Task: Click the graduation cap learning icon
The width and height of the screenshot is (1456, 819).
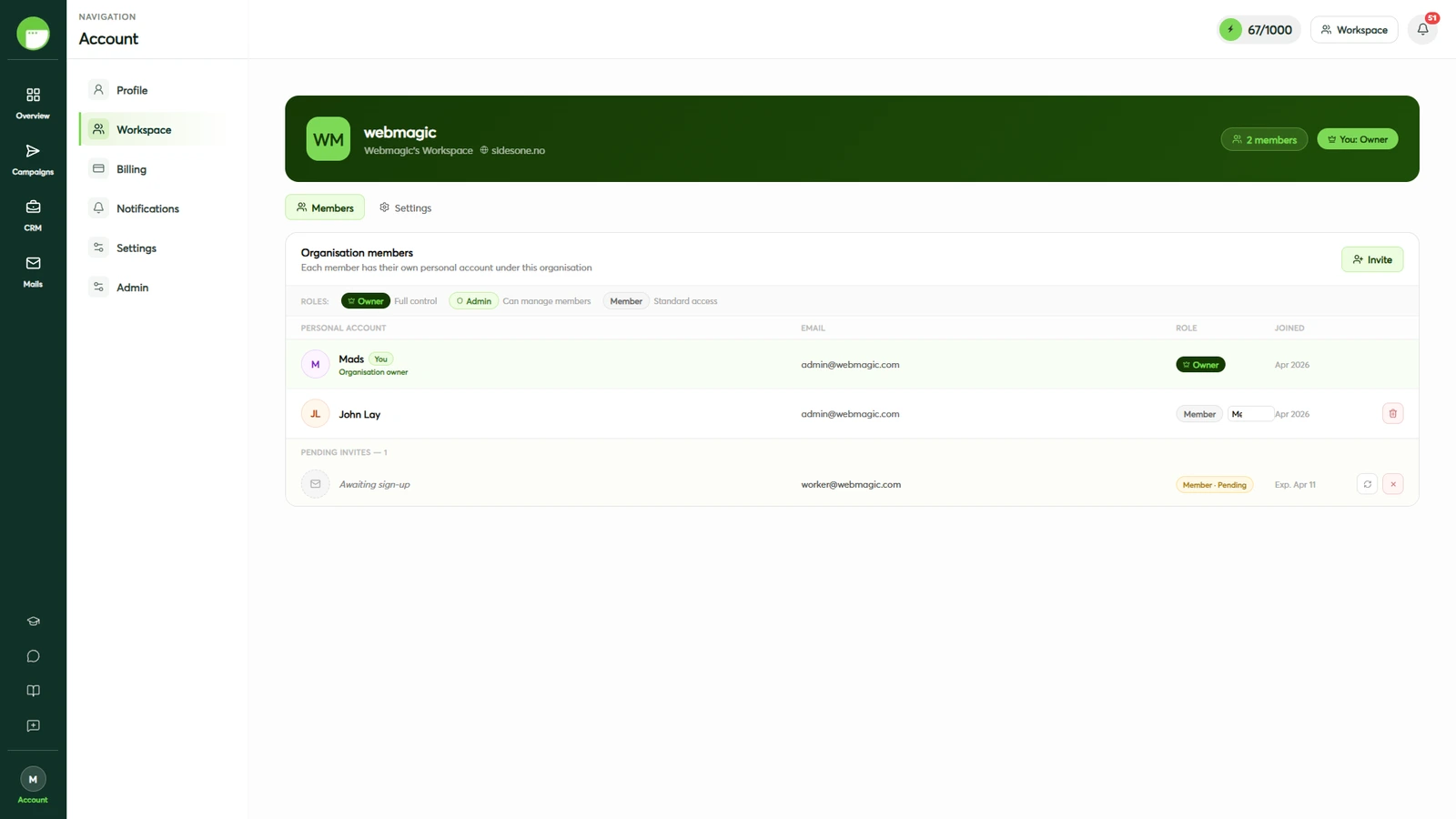Action: 34,622
